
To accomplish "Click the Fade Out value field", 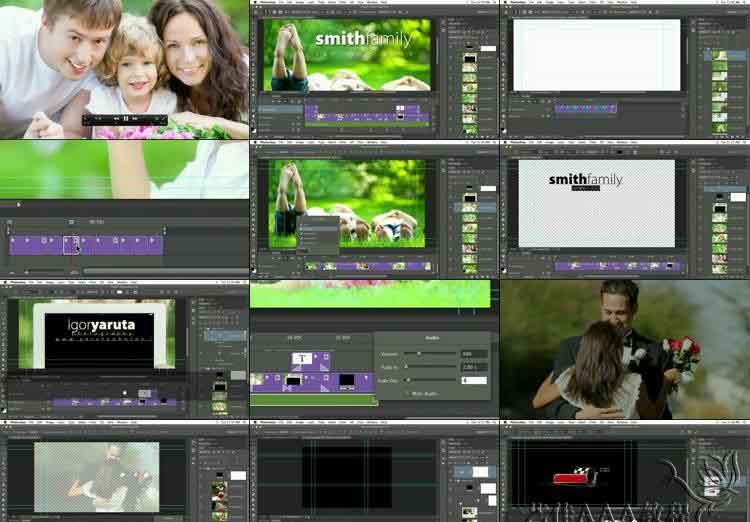I will 473,380.
